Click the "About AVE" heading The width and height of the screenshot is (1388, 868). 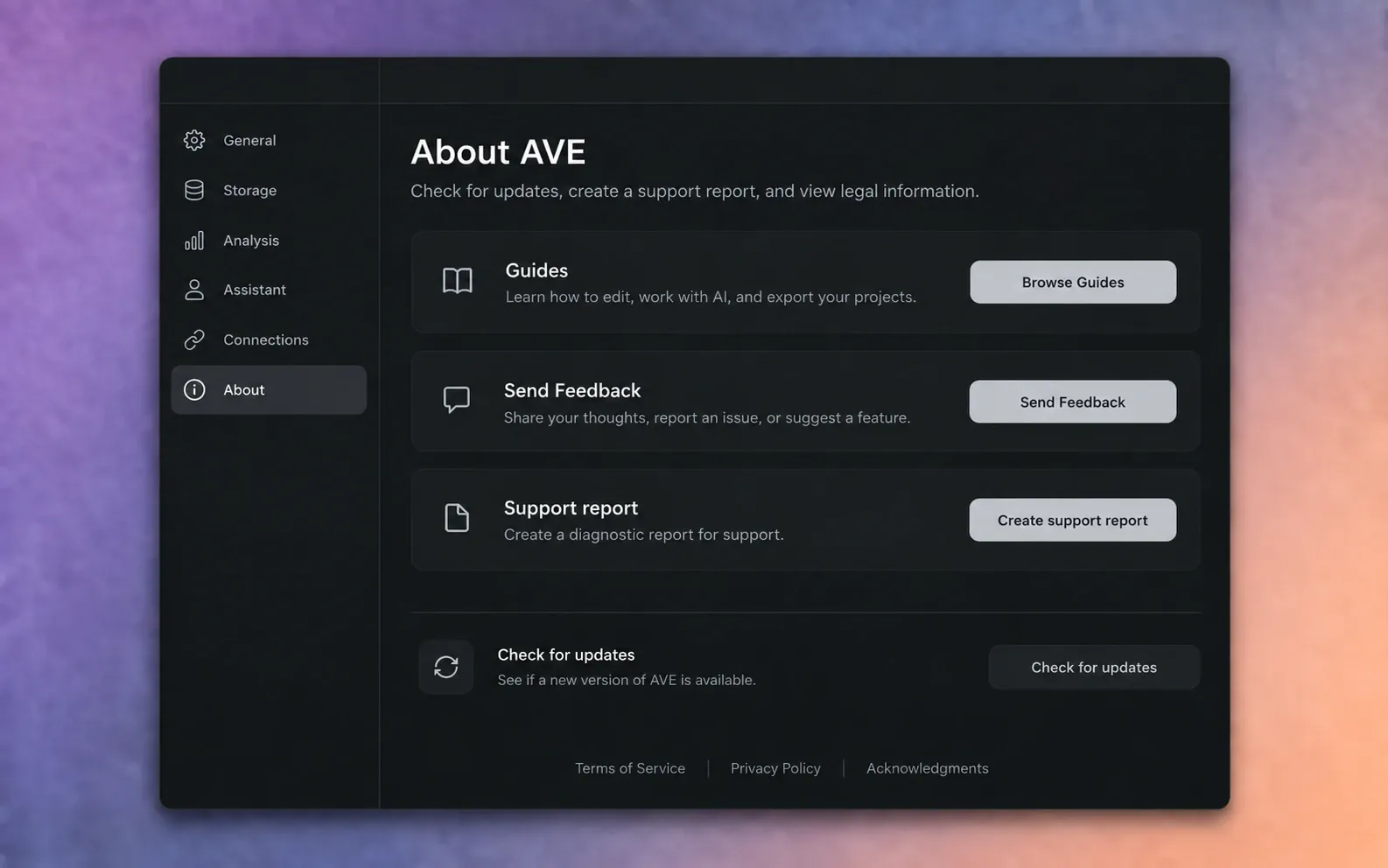[x=498, y=151]
